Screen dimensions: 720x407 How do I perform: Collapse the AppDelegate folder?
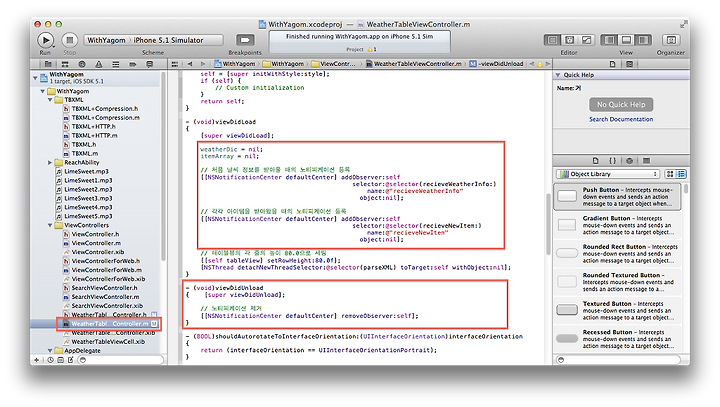click(50, 350)
